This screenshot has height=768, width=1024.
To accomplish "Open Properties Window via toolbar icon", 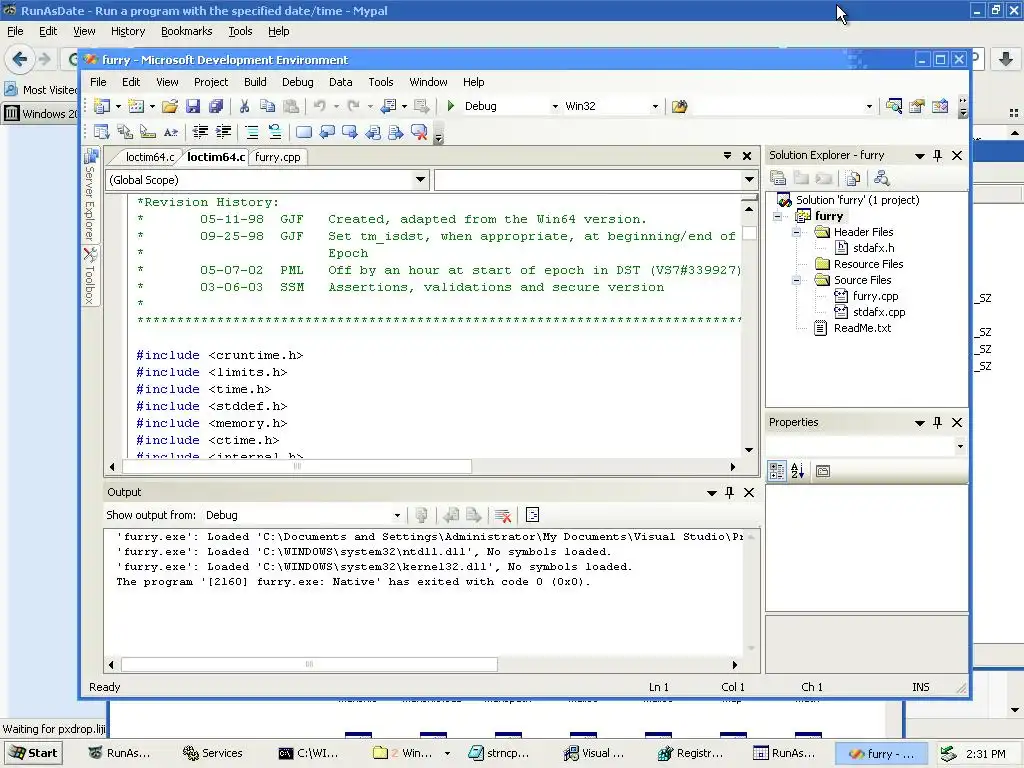I will [x=916, y=106].
